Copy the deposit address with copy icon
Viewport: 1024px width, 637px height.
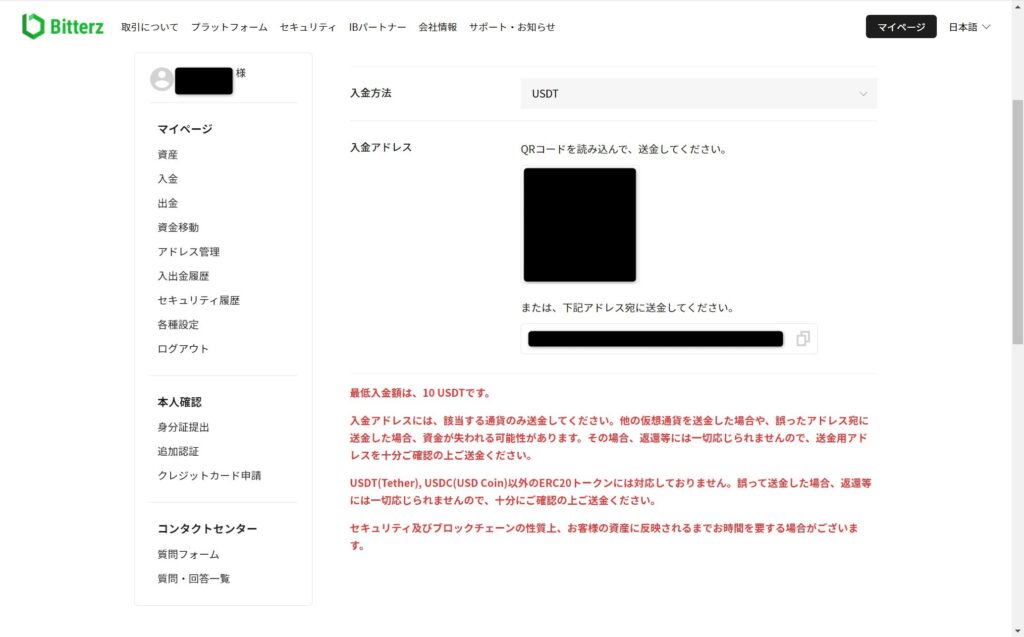[803, 338]
